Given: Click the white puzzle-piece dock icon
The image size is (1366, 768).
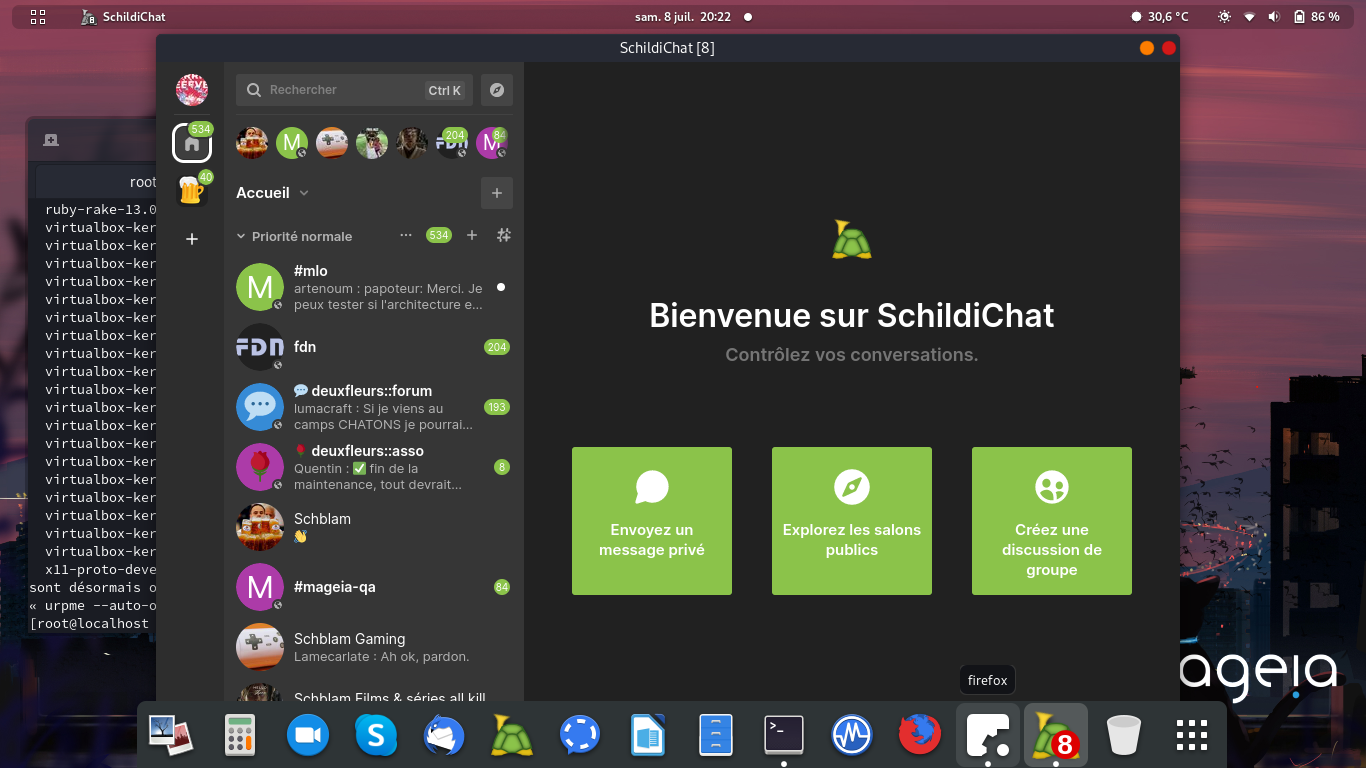Looking at the screenshot, I should (988, 735).
